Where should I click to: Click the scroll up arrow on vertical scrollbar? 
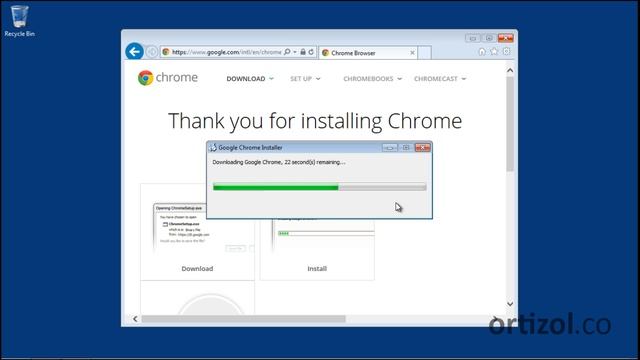point(510,70)
